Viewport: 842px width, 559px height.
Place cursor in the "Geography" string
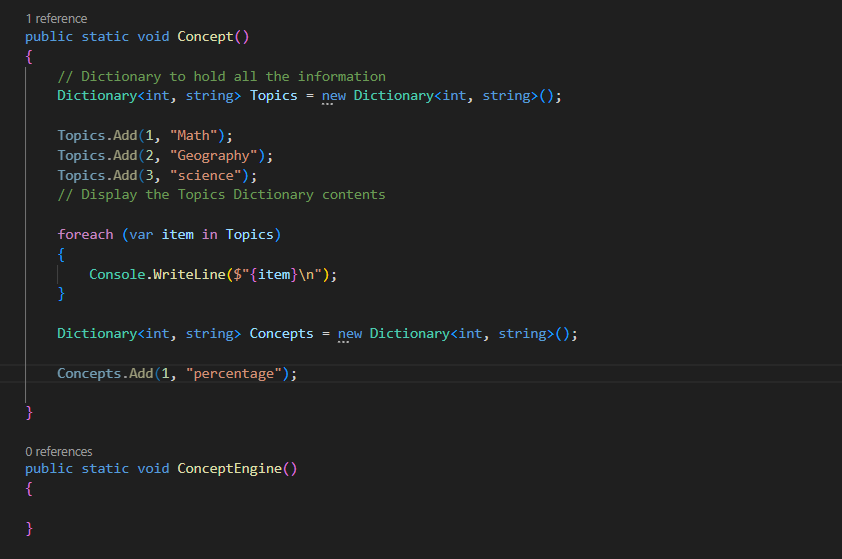point(216,155)
